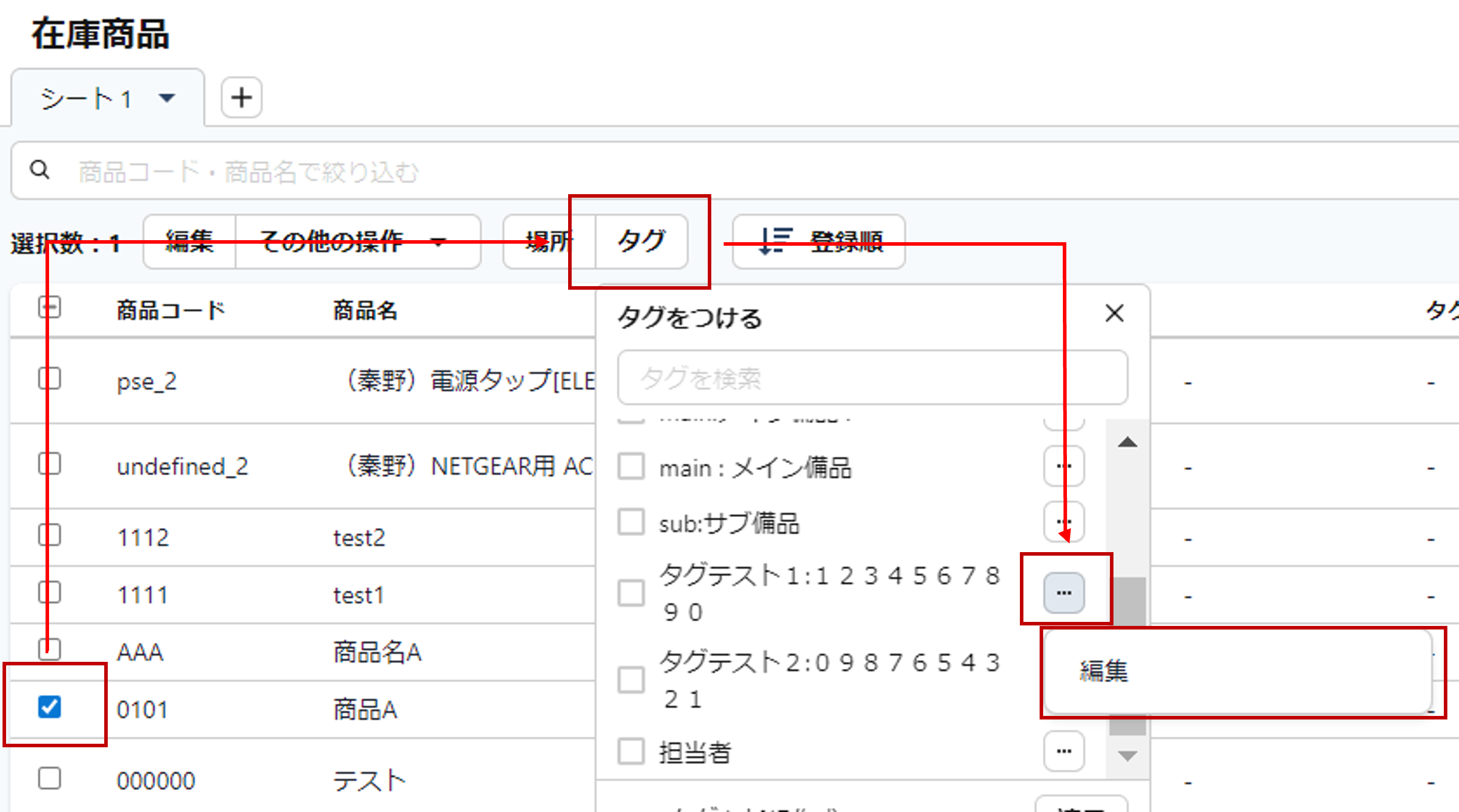The width and height of the screenshot is (1459, 812).
Task: Open the タグ tab button
Action: (x=641, y=242)
